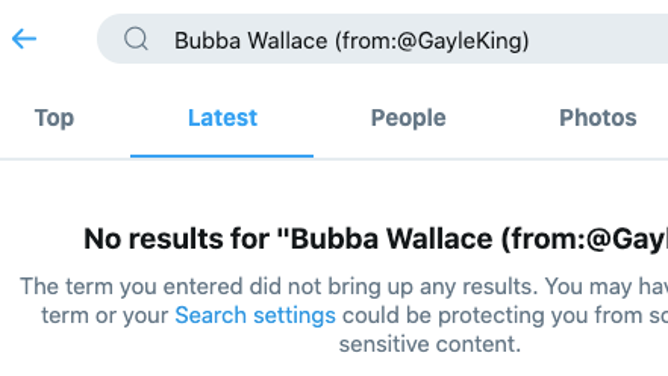Click the blue underline beneath Latest
This screenshot has width=668, height=376.
pyautogui.click(x=222, y=156)
